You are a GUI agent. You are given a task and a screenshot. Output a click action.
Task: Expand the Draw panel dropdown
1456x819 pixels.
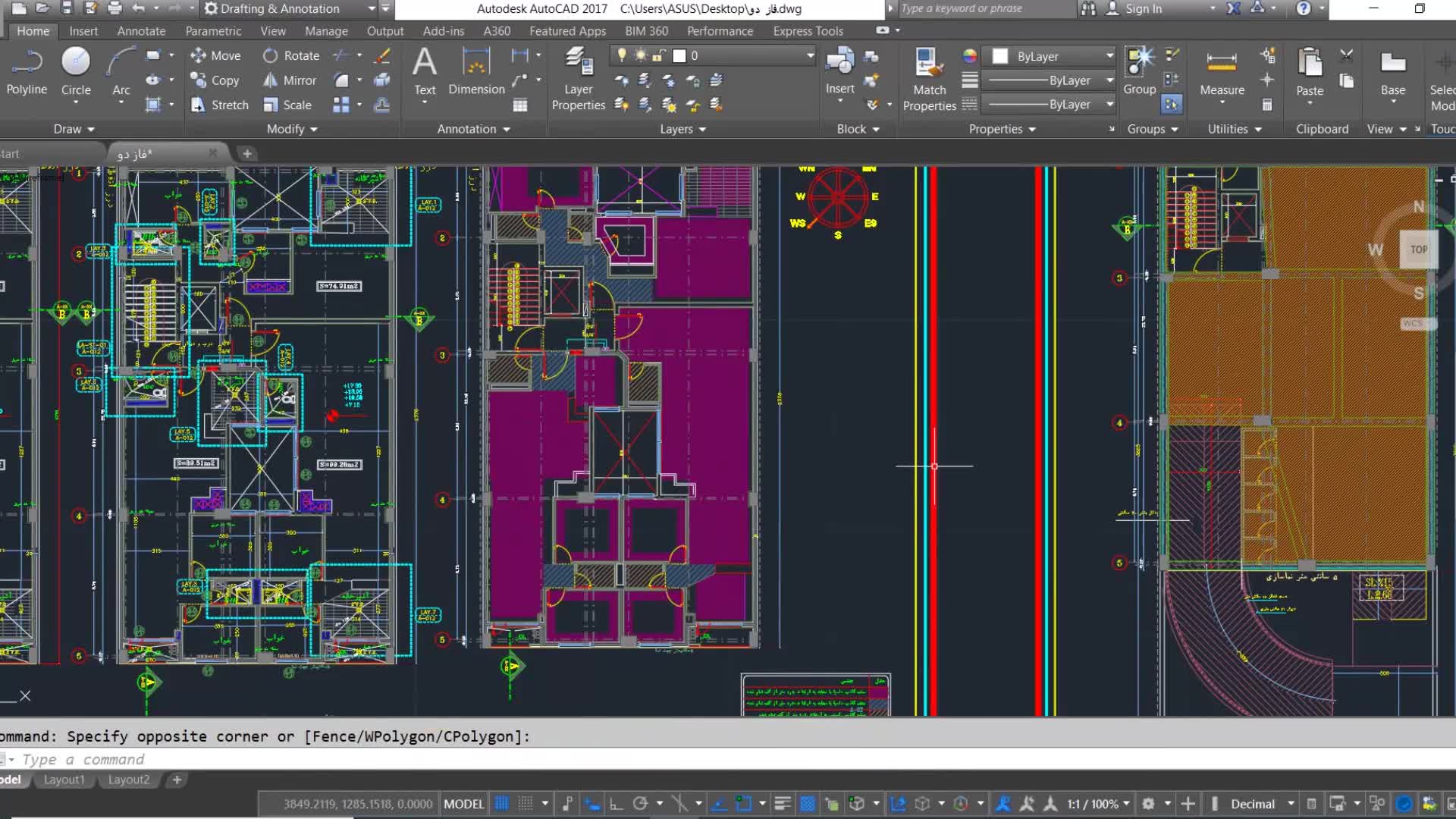click(x=74, y=129)
